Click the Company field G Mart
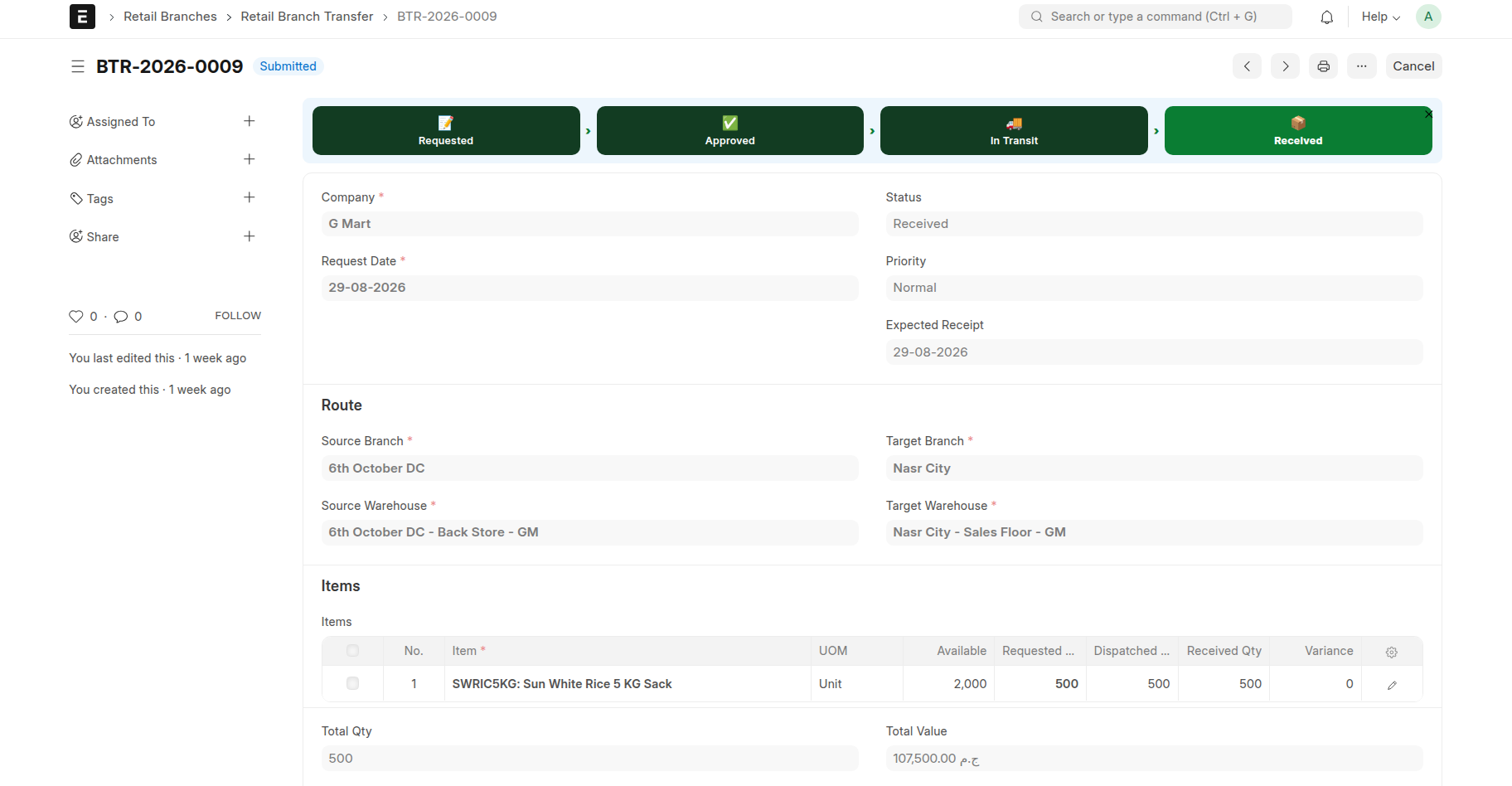The height and width of the screenshot is (786, 1512). [x=589, y=224]
